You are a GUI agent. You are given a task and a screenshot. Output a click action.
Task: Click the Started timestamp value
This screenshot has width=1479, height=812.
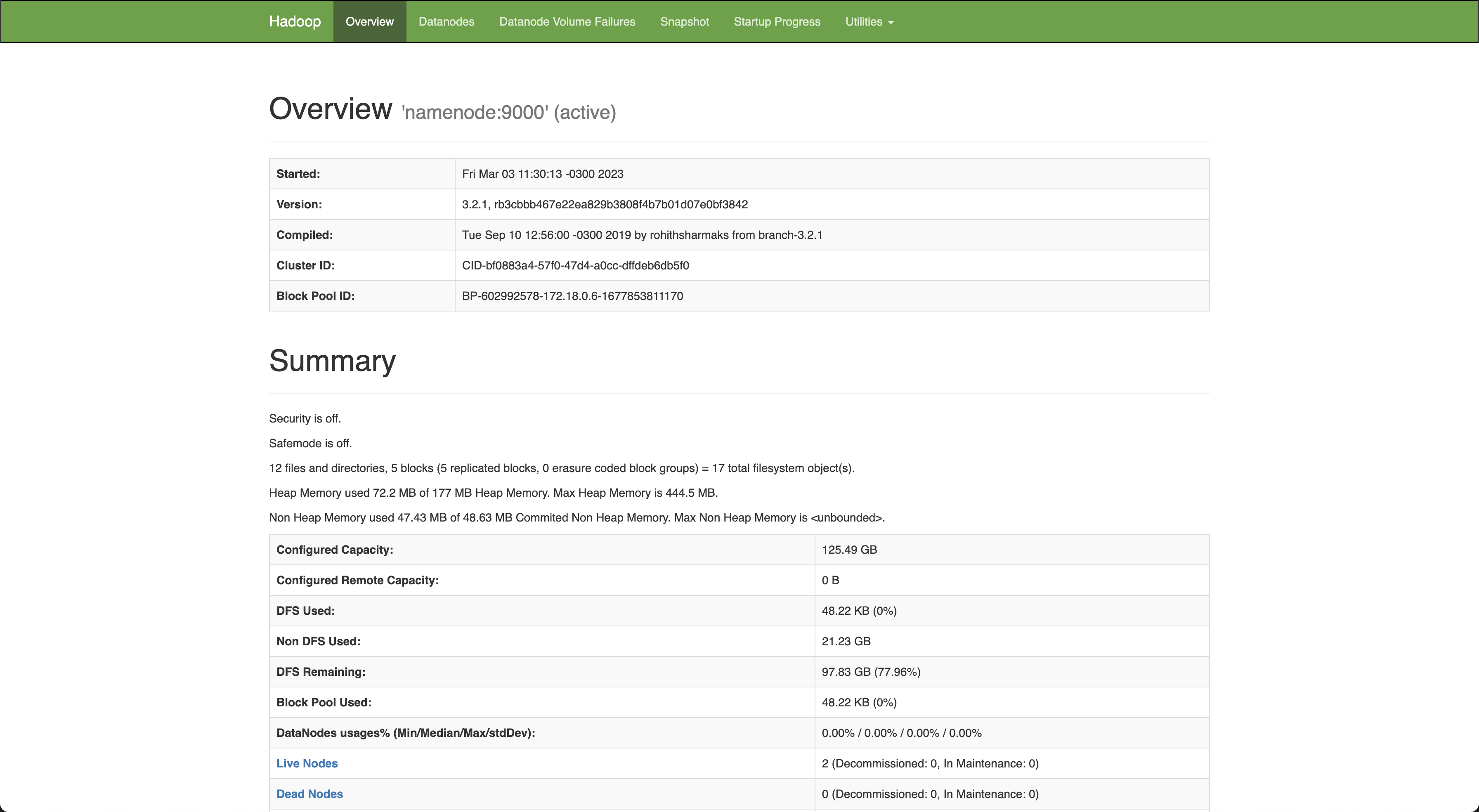coord(542,174)
